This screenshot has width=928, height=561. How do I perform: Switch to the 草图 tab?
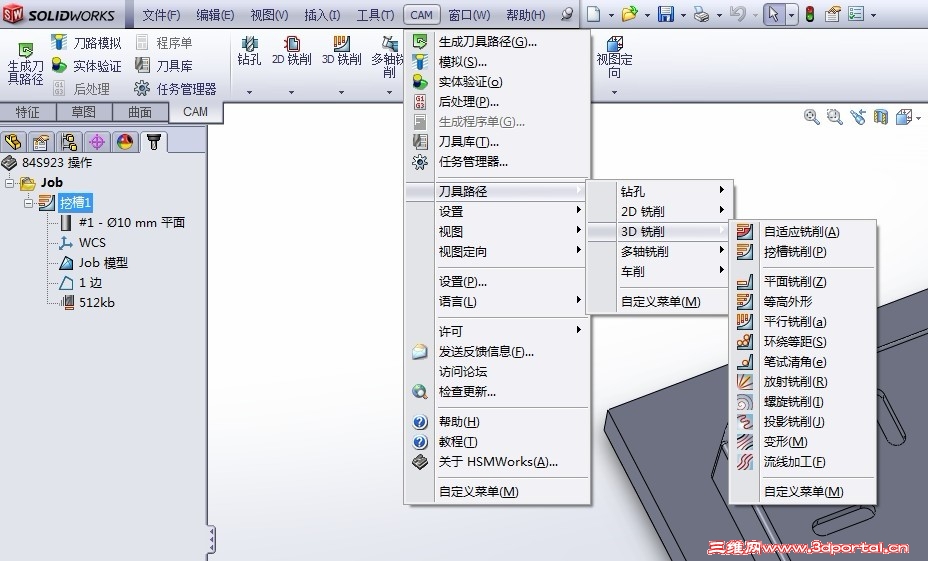coord(83,112)
